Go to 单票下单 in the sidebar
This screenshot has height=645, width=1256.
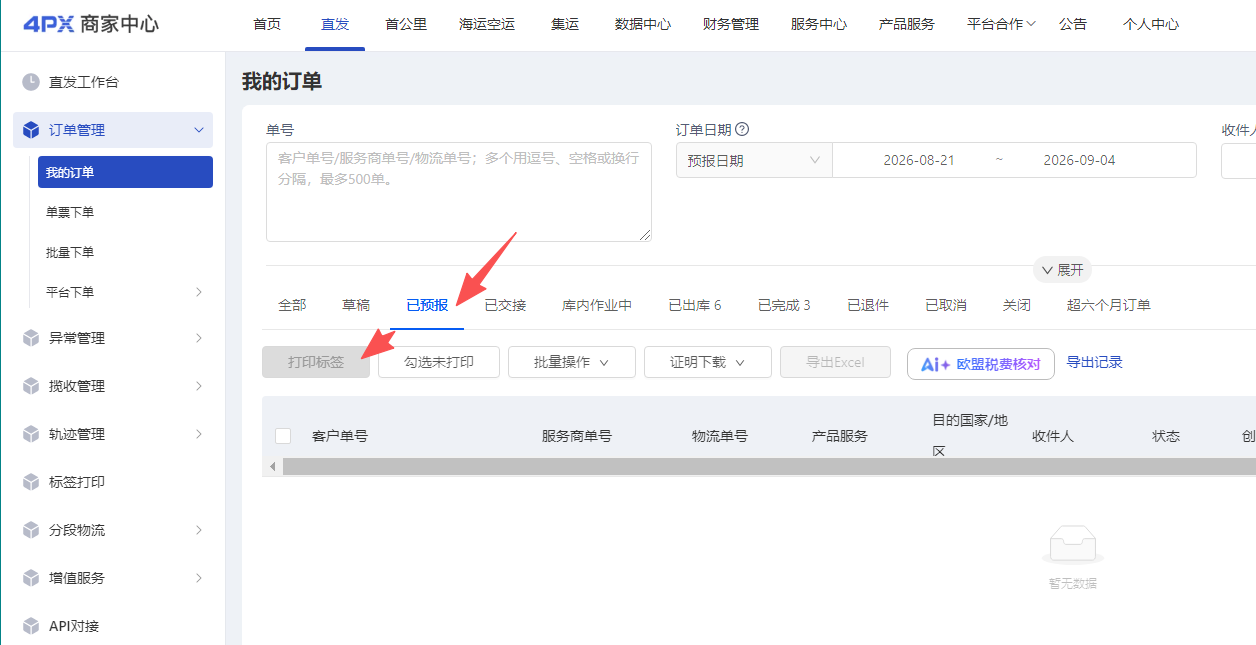[x=70, y=212]
